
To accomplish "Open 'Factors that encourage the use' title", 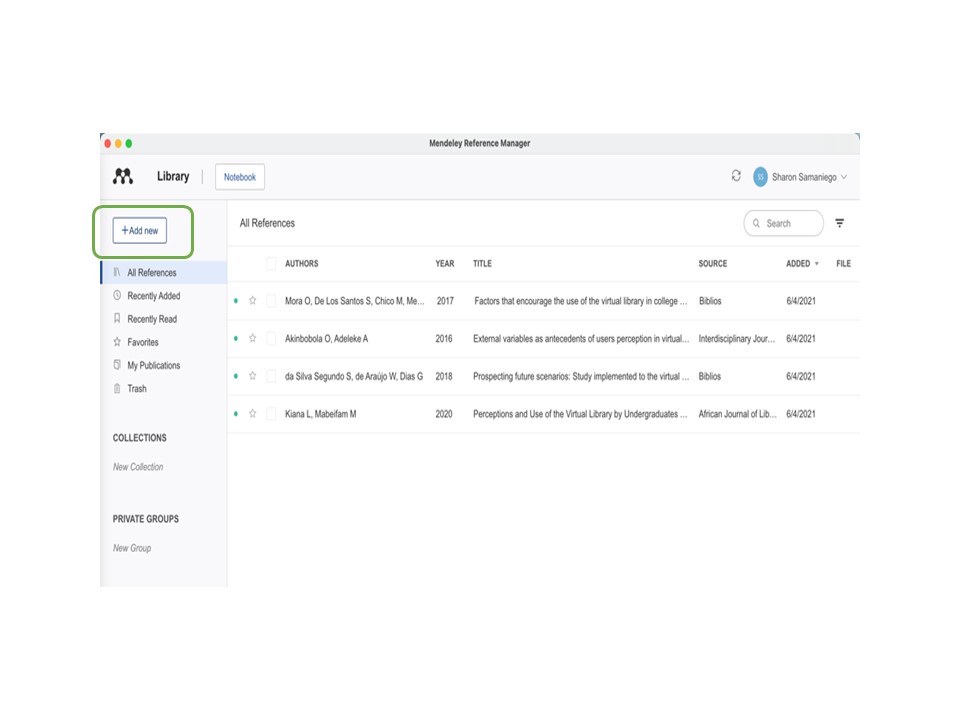I will coord(580,301).
